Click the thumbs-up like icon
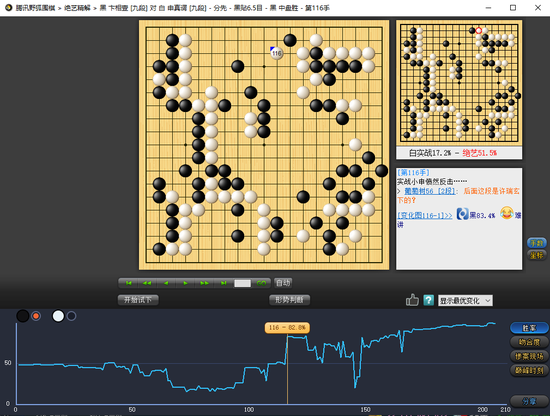 point(412,300)
